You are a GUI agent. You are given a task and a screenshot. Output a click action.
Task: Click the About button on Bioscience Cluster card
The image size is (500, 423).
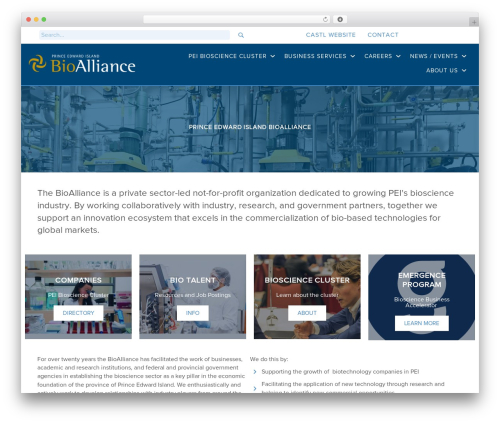[307, 313]
